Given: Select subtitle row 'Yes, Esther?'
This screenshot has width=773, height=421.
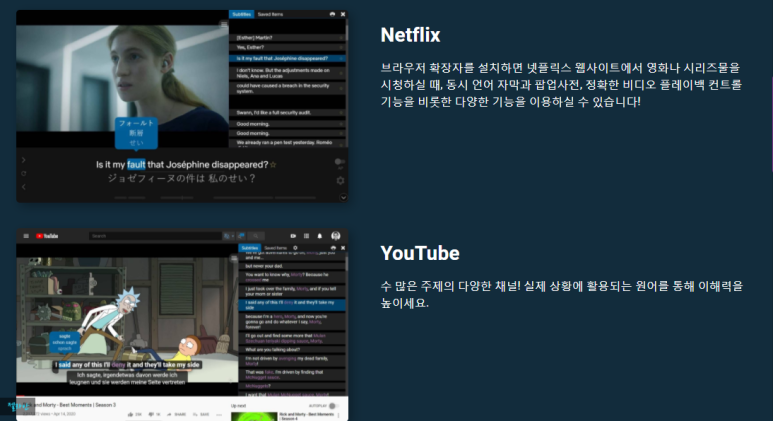Looking at the screenshot, I should (x=287, y=47).
